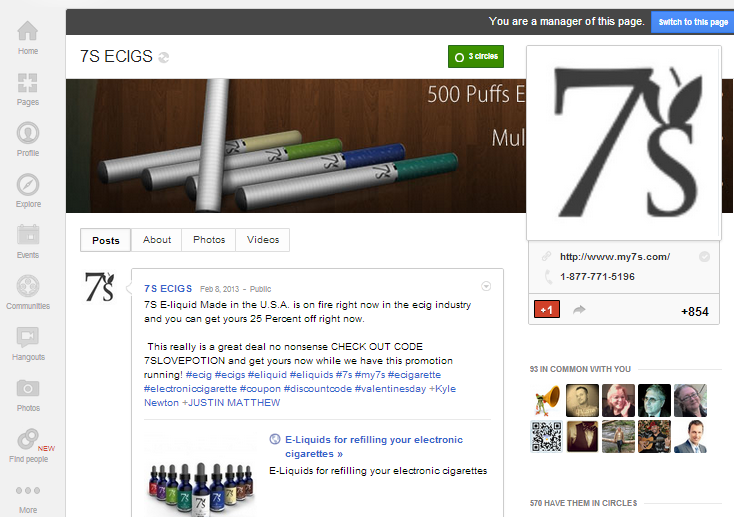Click the share arrow icon
Screen dimensions: 734x517
click(579, 310)
